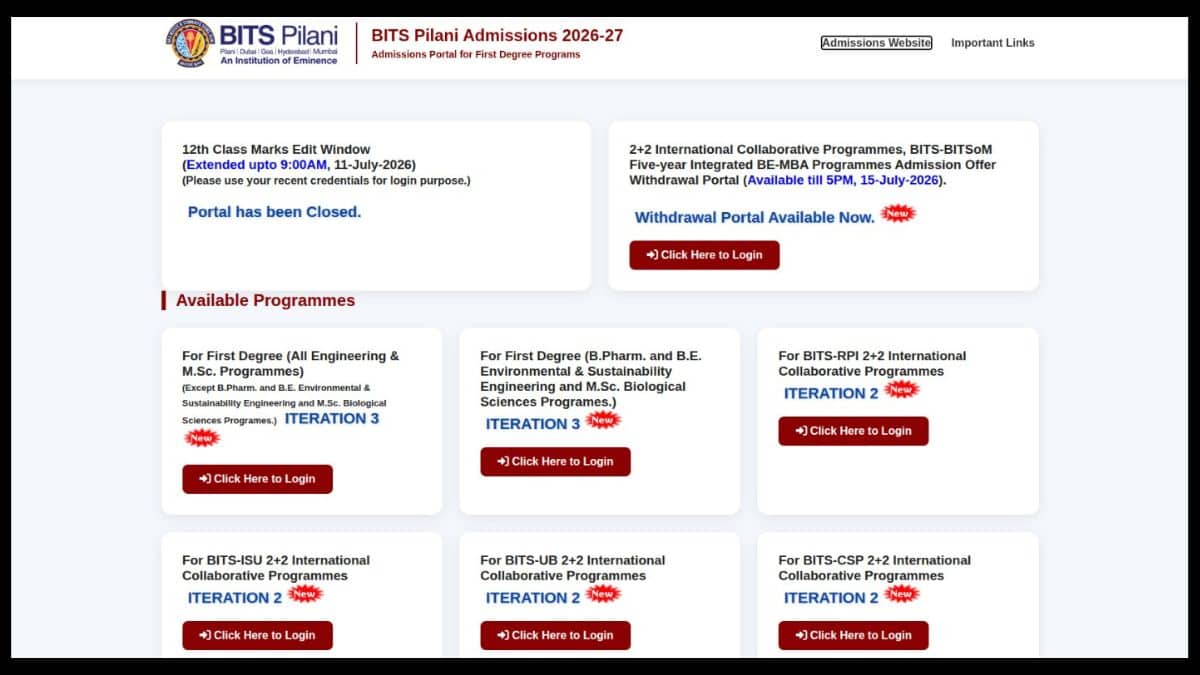
Task: Click the '12th Class Marks Edit Window' text
Action: pyautogui.click(x=276, y=149)
